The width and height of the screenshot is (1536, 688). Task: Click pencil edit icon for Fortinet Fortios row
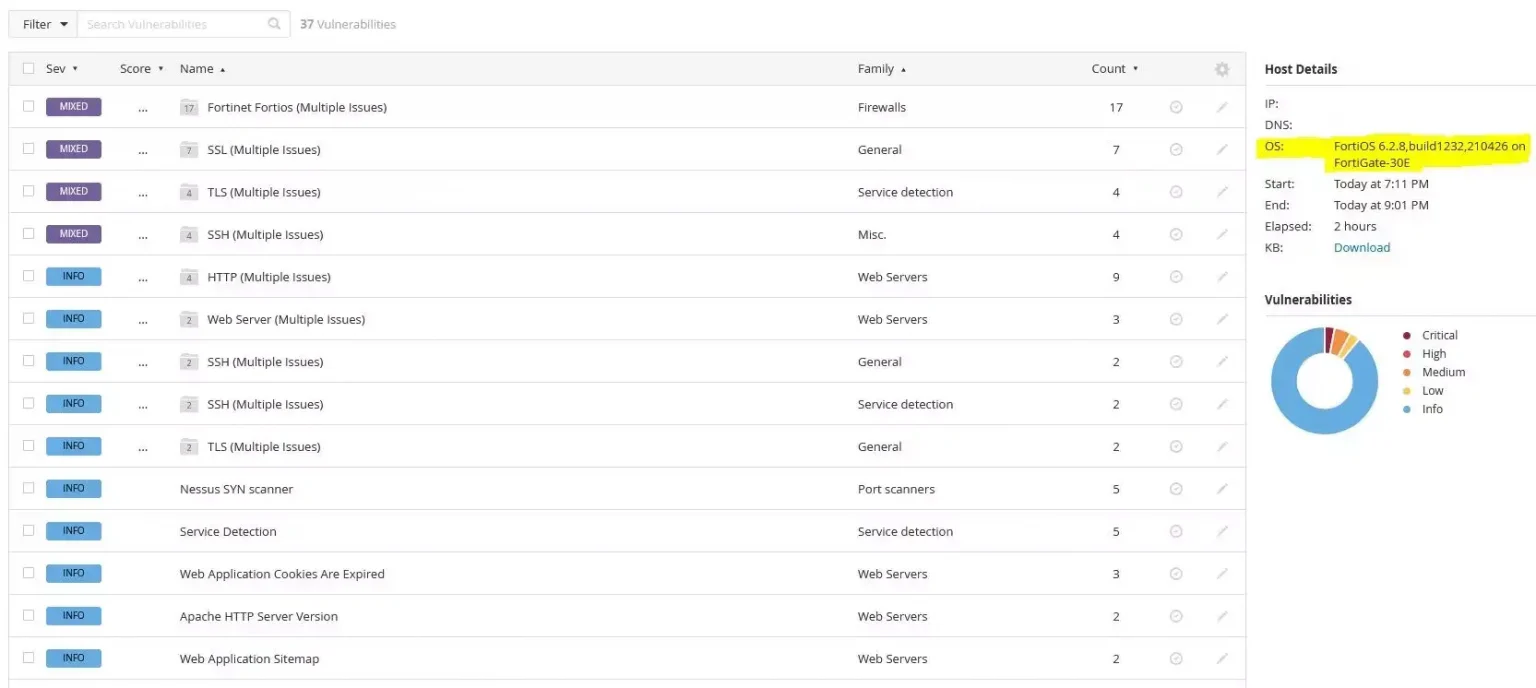1221,107
